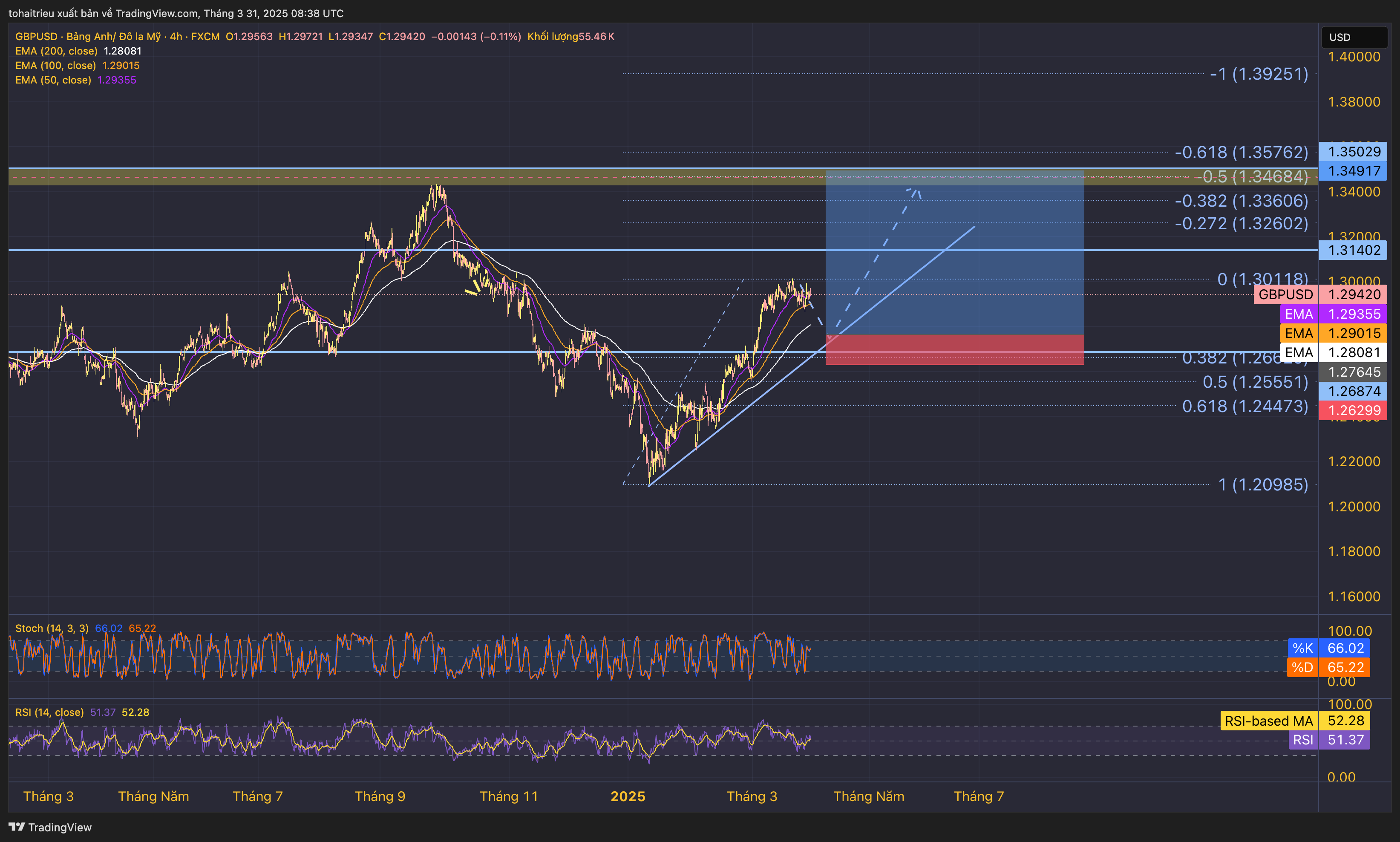
Task: Click the RSI (14, close) indicator label
Action: click(49, 712)
